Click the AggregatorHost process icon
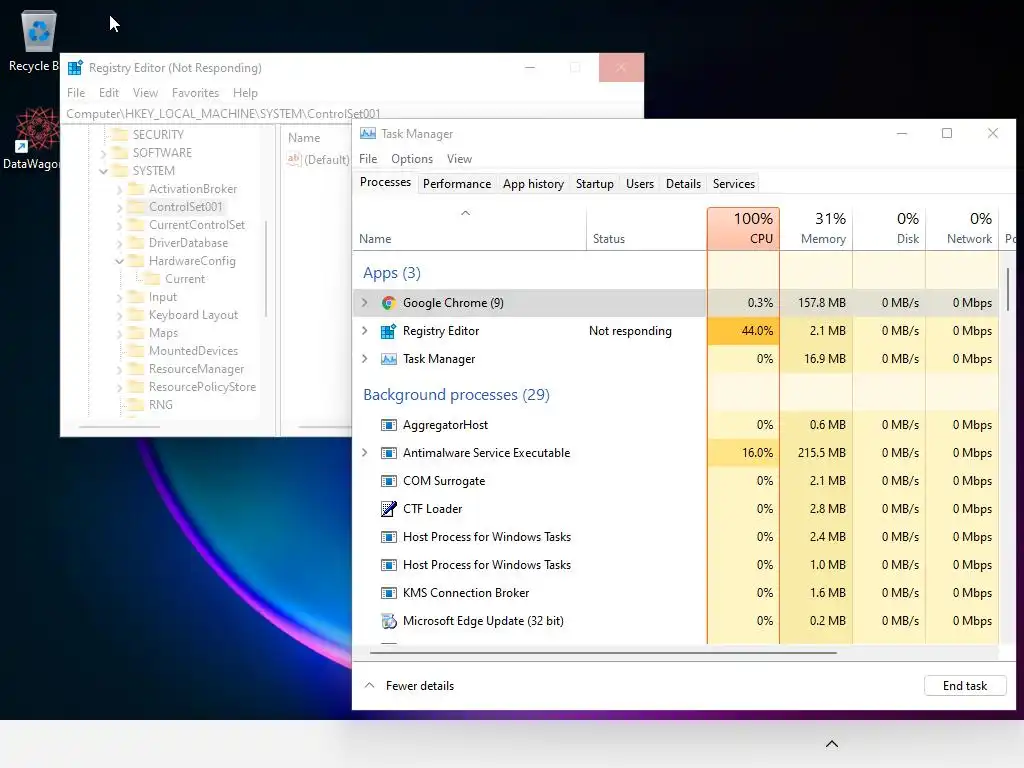Viewport: 1024px width, 768px height. (x=389, y=425)
